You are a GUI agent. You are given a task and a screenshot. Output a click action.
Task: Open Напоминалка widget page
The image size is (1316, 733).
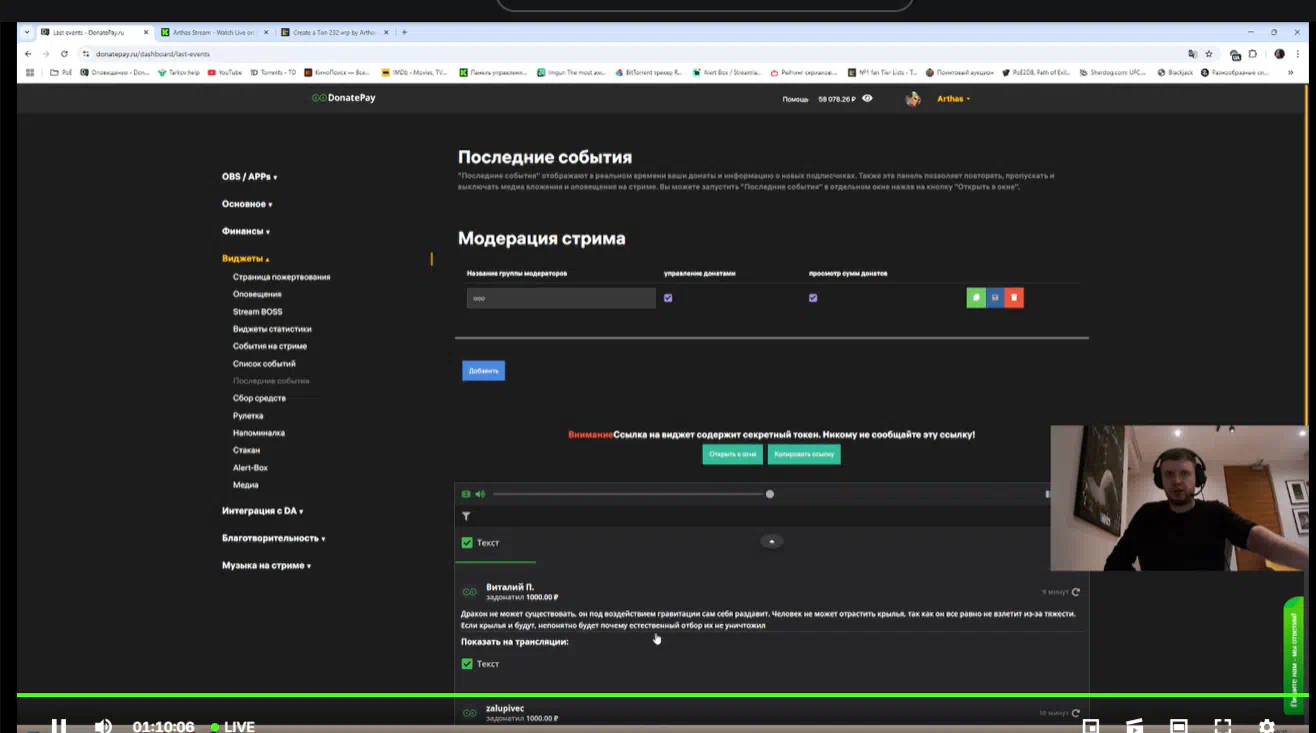click(x=259, y=433)
